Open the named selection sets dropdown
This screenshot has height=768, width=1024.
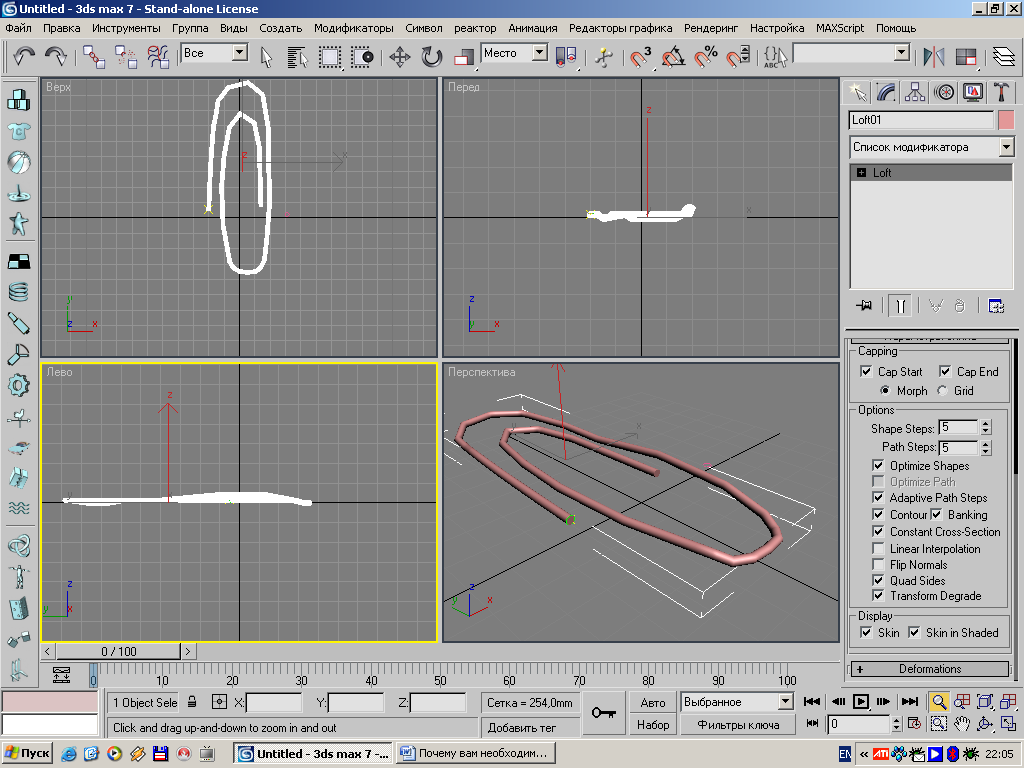tap(902, 53)
